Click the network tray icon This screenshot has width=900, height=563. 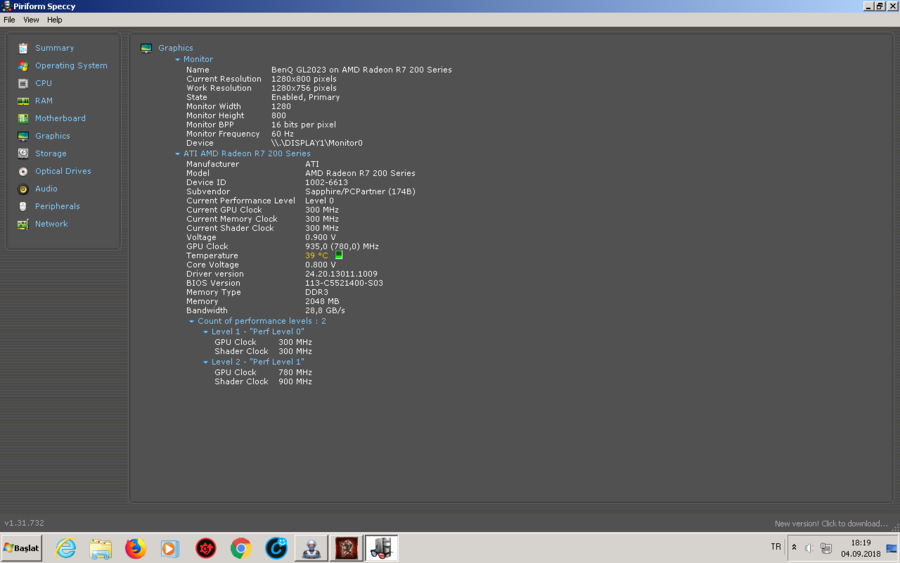pyautogui.click(x=826, y=548)
